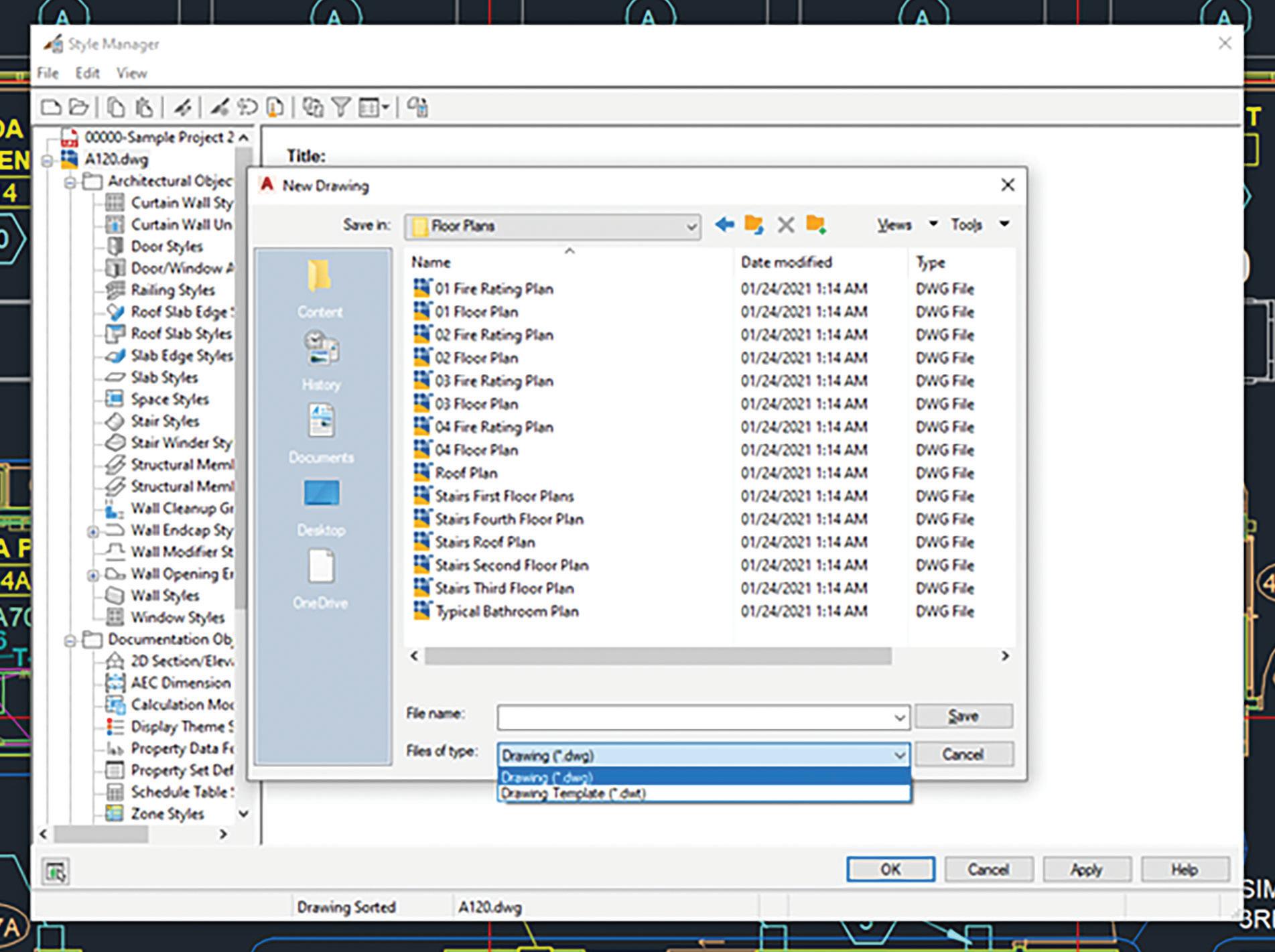Select Window Styles in the tree
This screenshot has width=1275, height=952.
tap(178, 618)
